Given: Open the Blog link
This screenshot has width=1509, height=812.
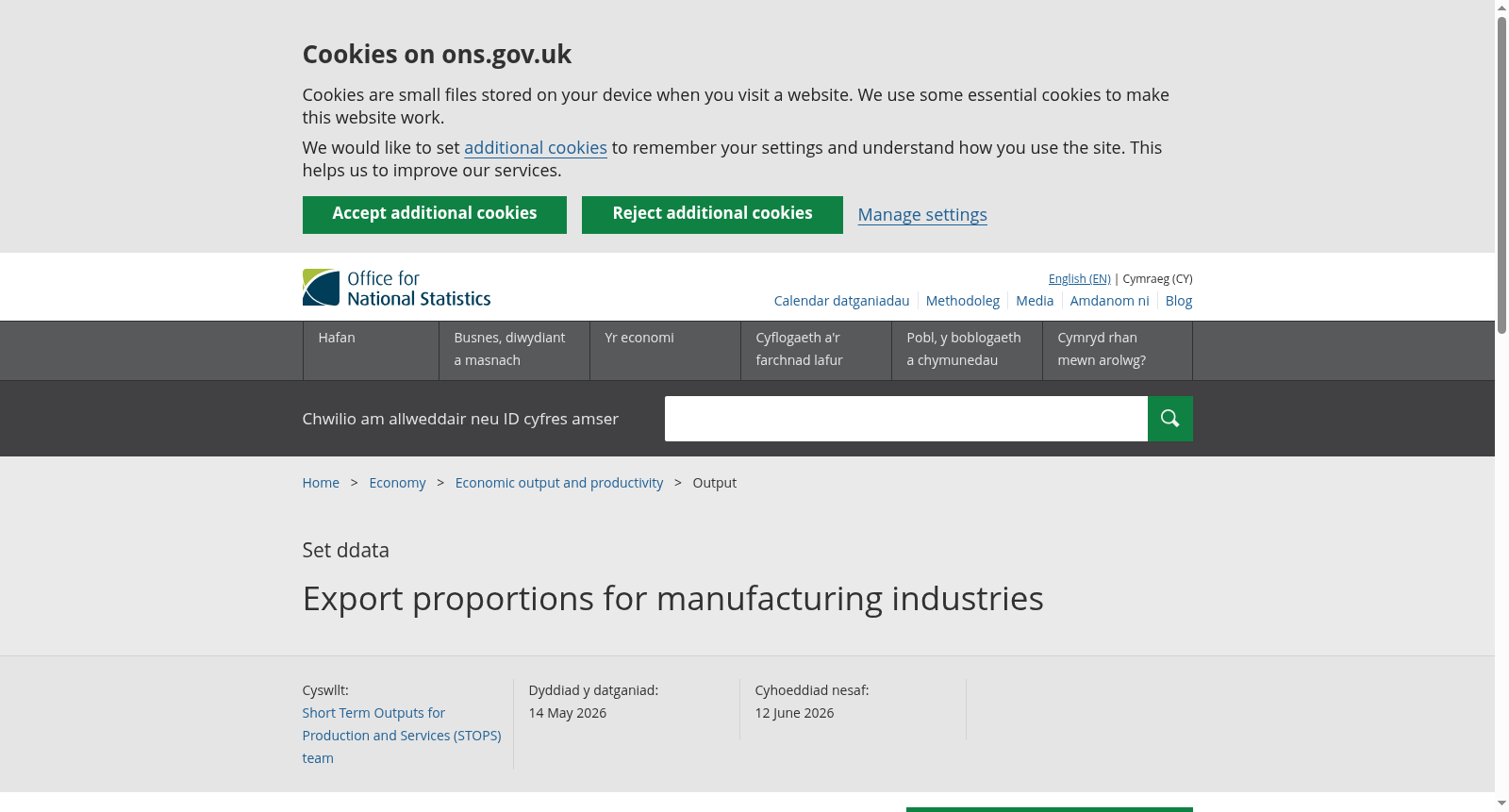Looking at the screenshot, I should tap(1179, 301).
